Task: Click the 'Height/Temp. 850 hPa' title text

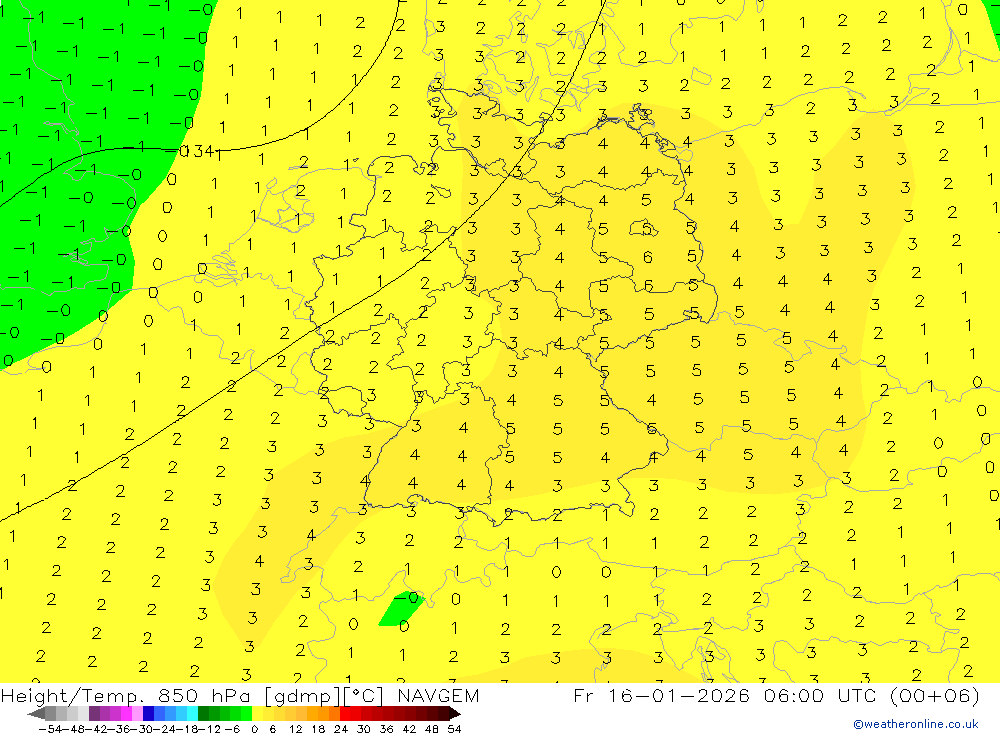Action: tap(128, 695)
